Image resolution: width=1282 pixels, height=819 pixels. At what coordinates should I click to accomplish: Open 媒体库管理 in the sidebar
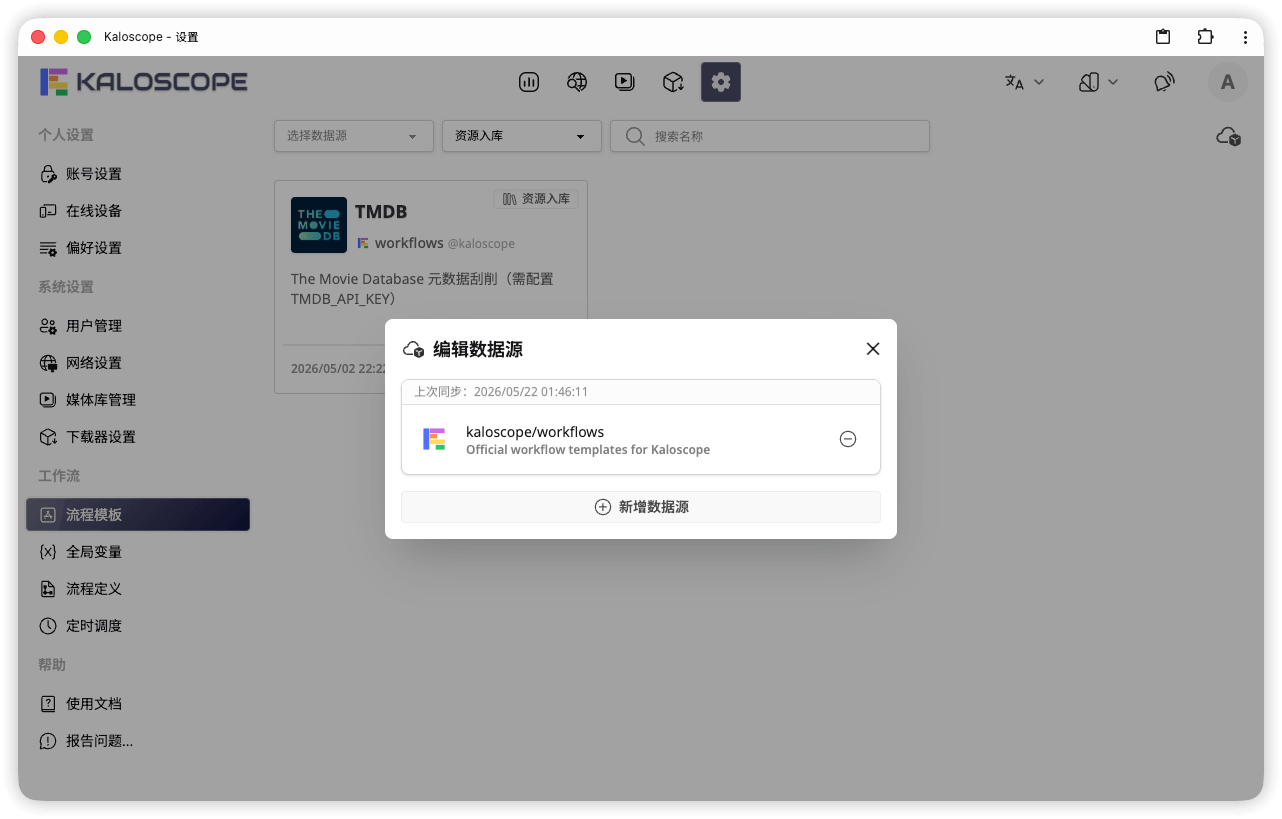pyautogui.click(x=138, y=400)
